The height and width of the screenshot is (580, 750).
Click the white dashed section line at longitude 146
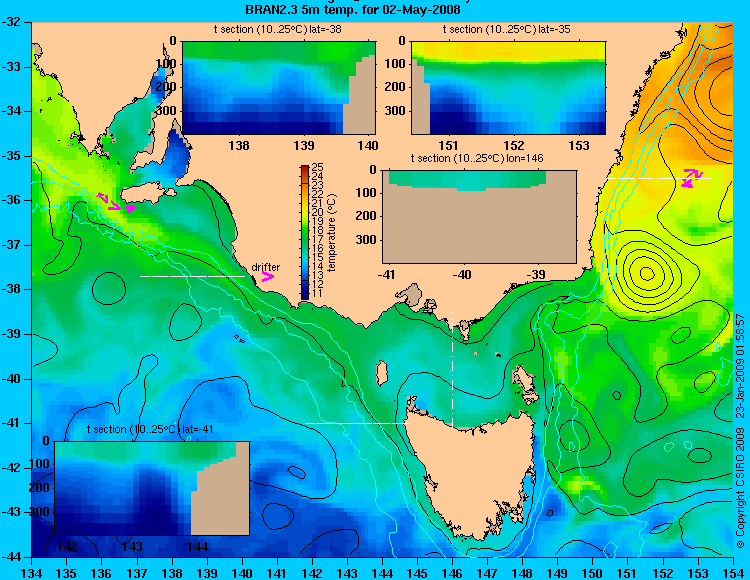[x=452, y=369]
